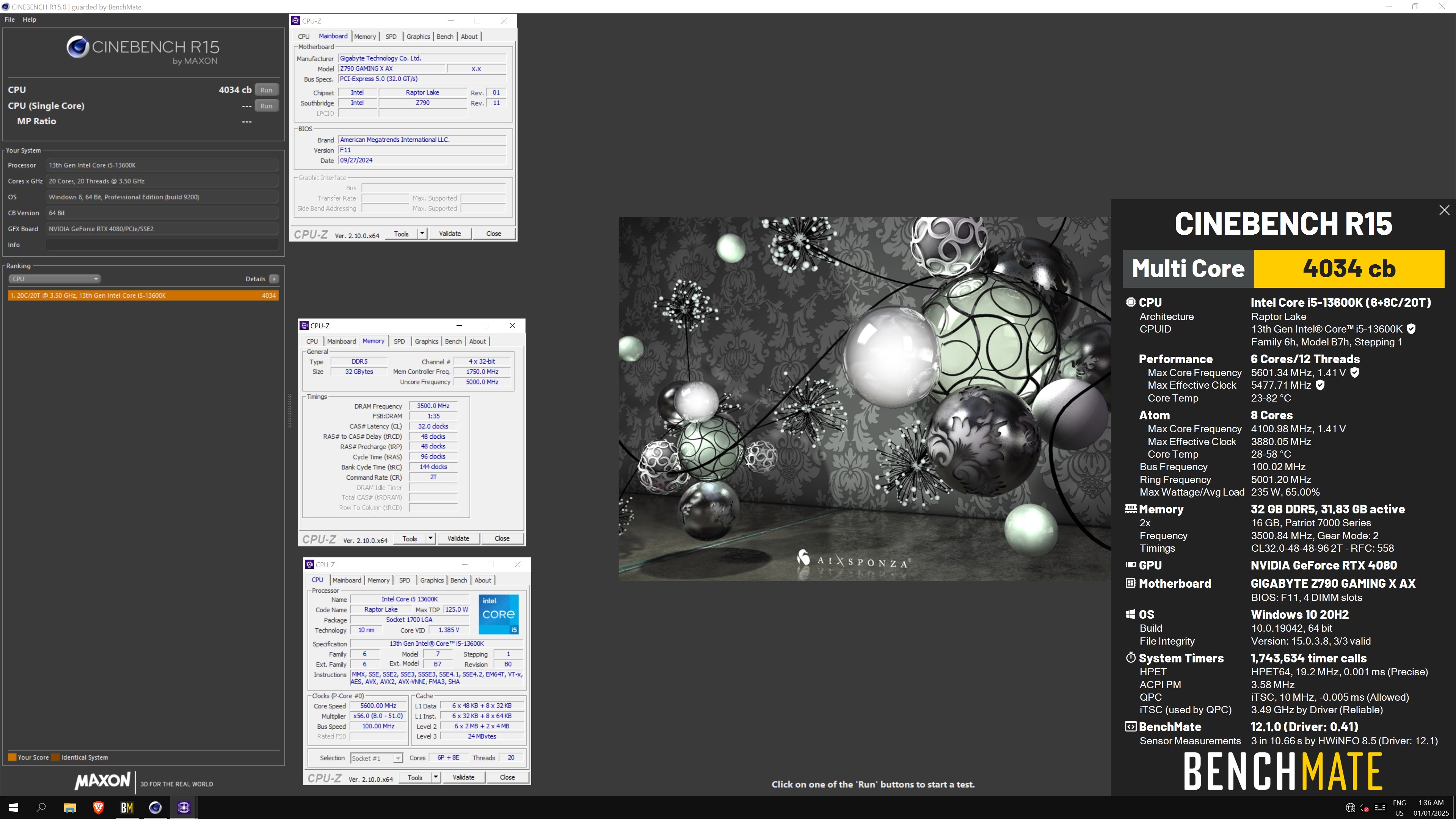This screenshot has width=1456, height=819.
Task: Click the Max Effective Clock verified shield
Action: click(1320, 386)
